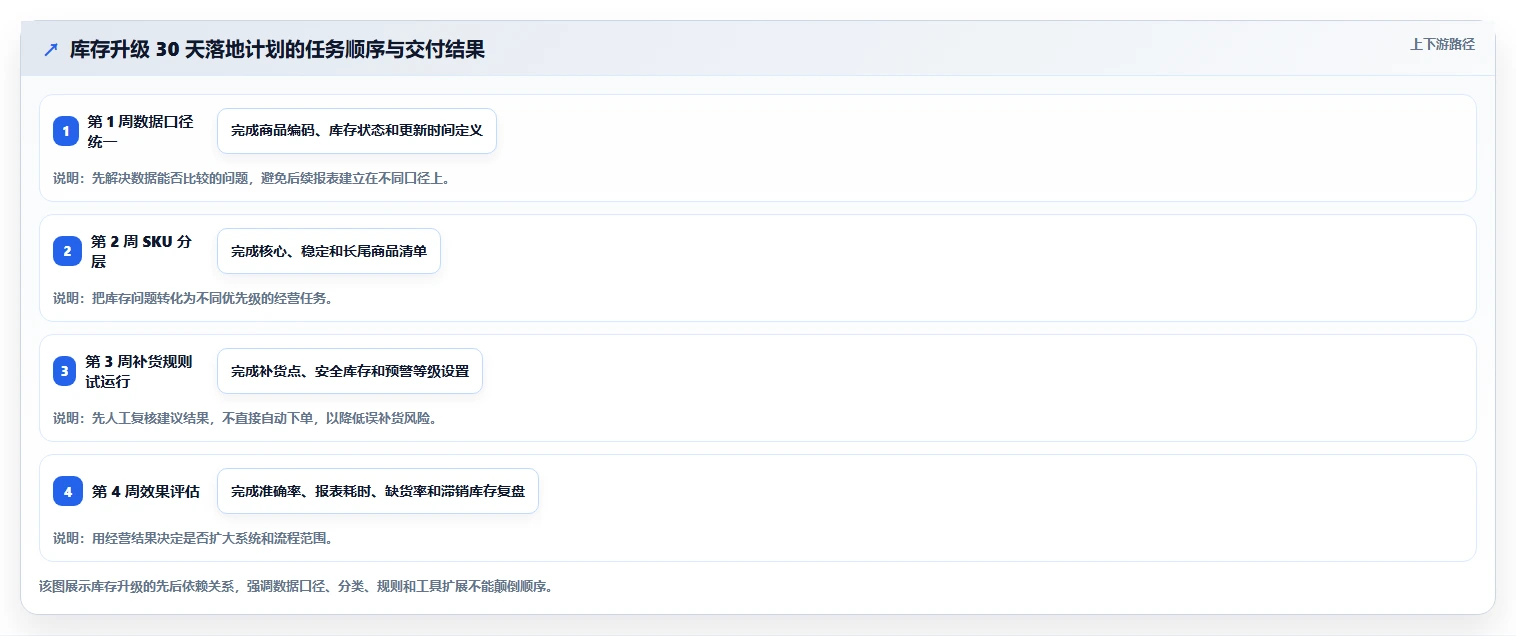Select 完成核心、稳定和长尾商品清单 box

[x=329, y=251]
